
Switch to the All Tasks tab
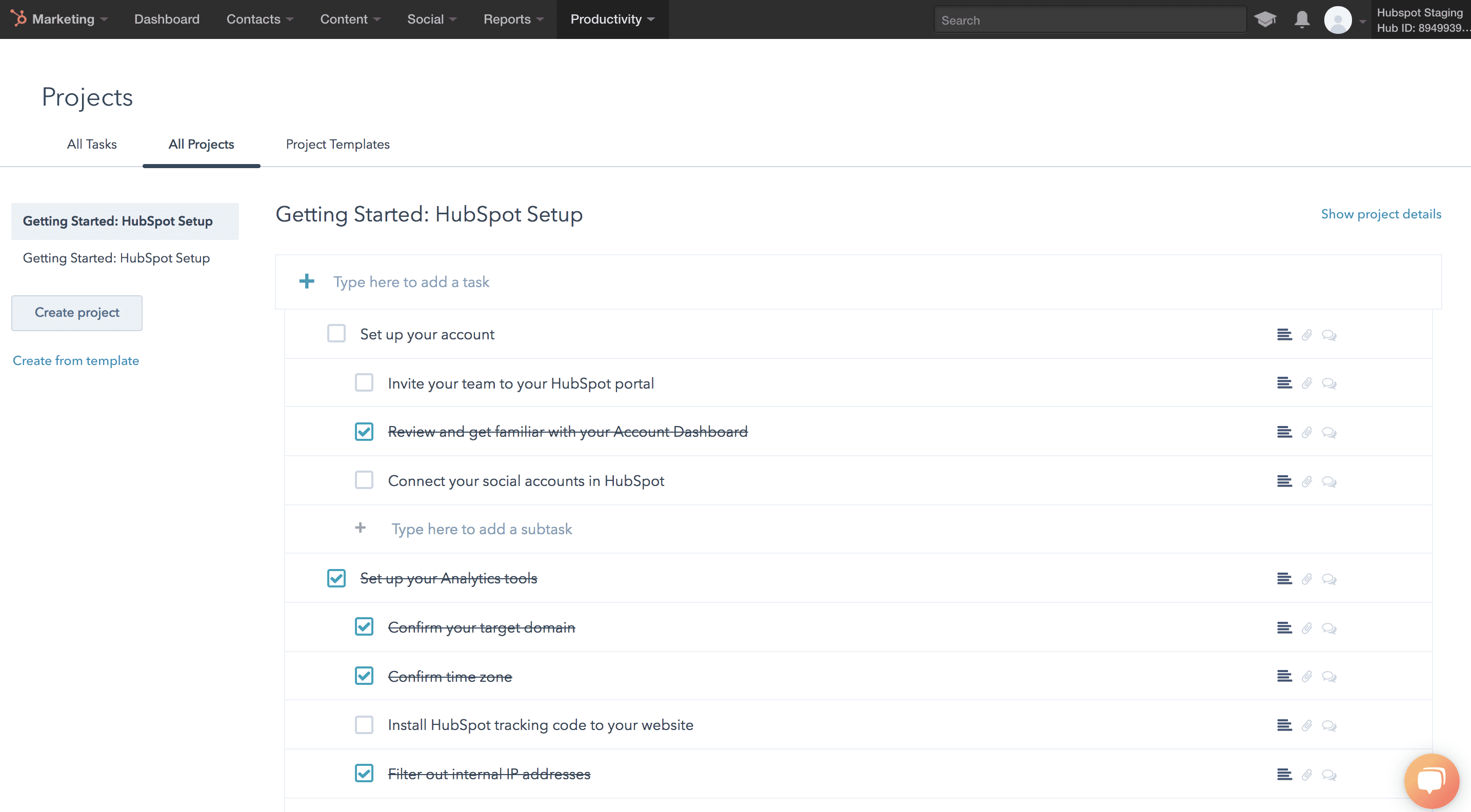[x=91, y=144]
